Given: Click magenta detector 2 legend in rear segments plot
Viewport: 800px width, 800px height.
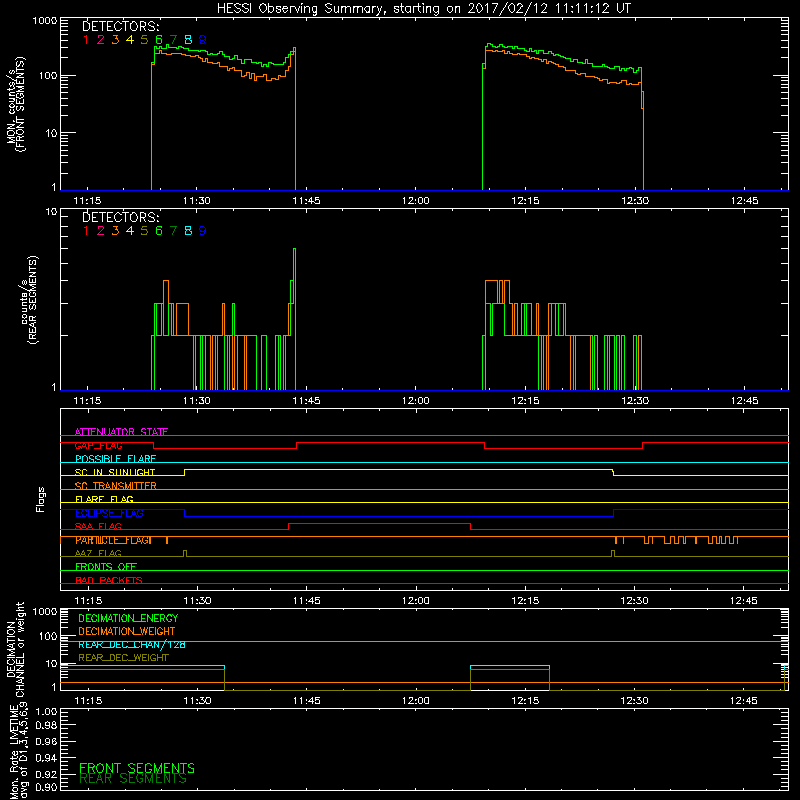Looking at the screenshot, I should tap(101, 231).
